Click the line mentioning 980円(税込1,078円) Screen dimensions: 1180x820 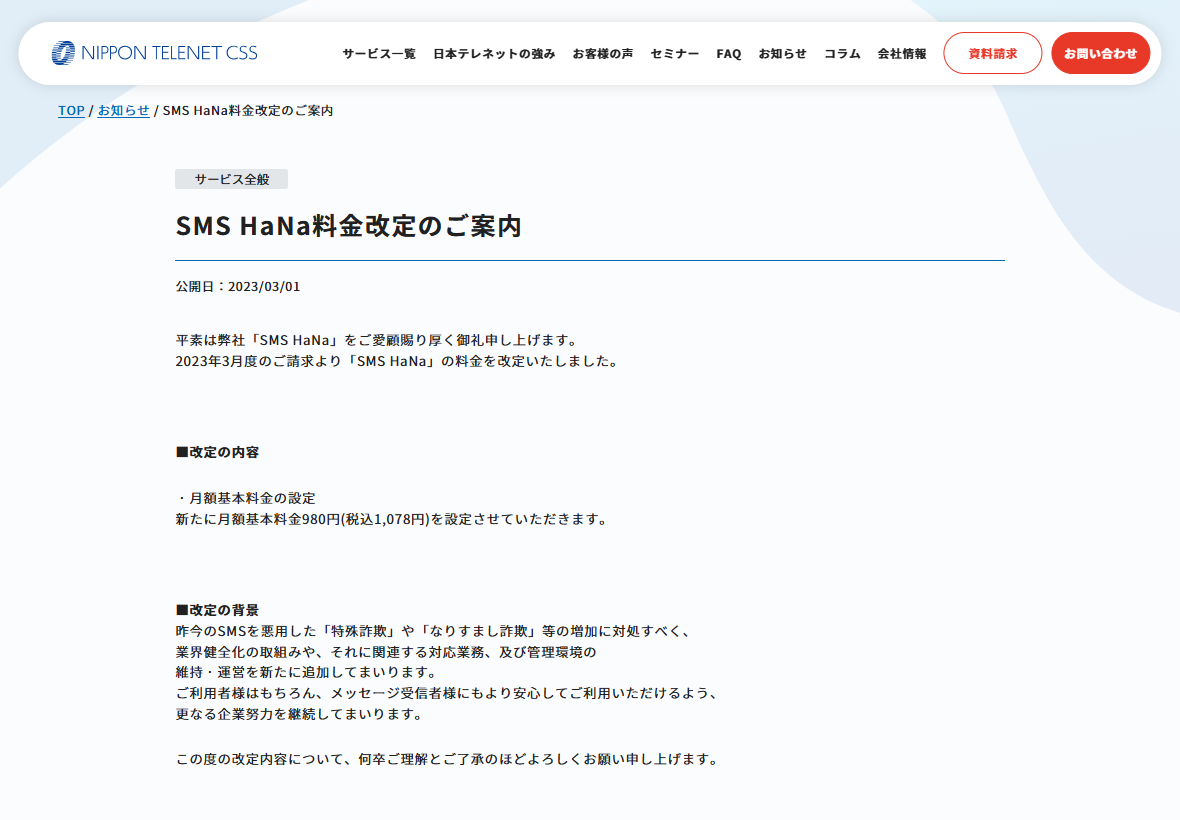pyautogui.click(x=392, y=519)
